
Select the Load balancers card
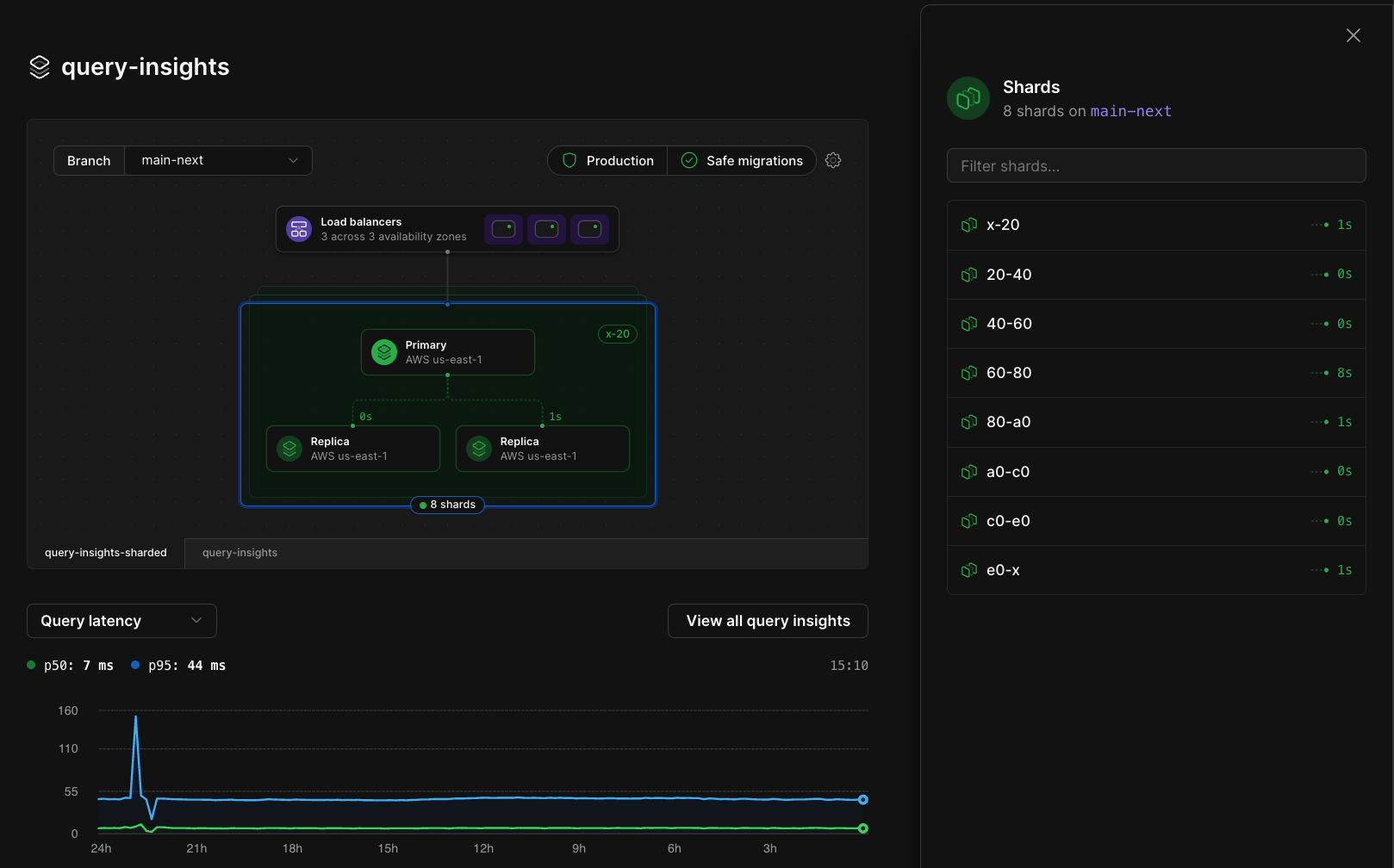447,229
